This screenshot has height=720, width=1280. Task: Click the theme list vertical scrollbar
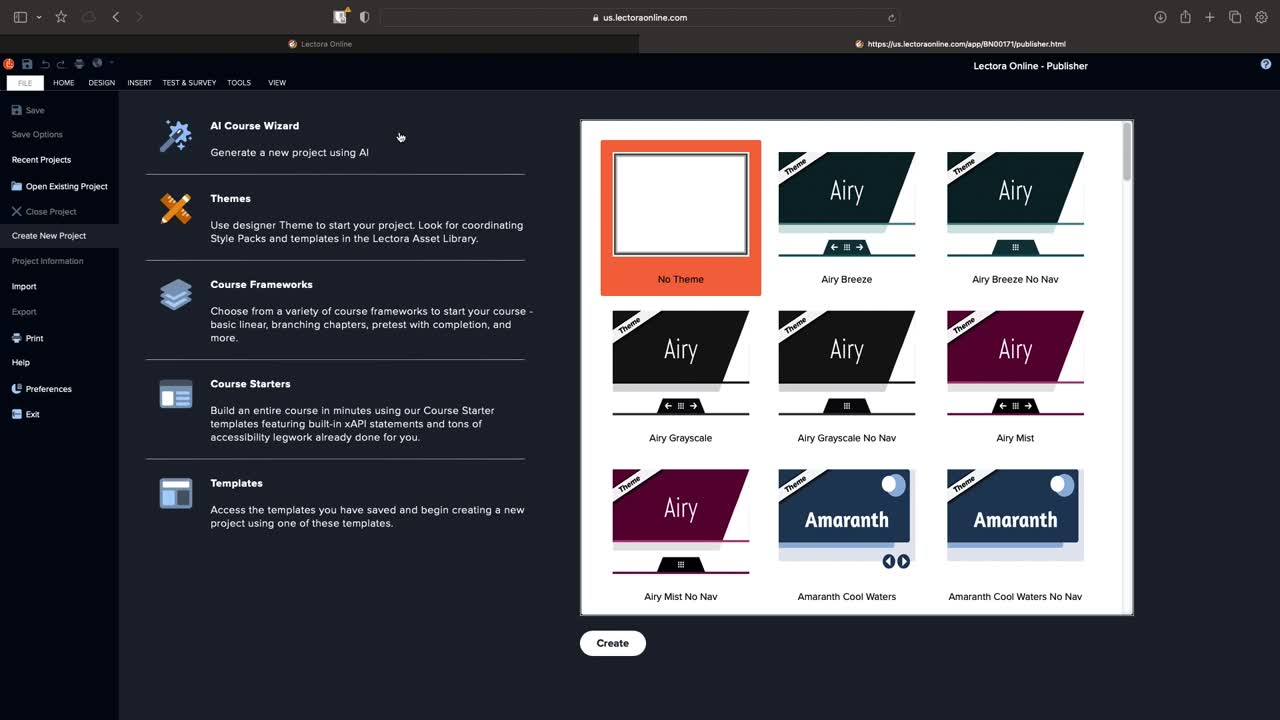[x=1127, y=367]
